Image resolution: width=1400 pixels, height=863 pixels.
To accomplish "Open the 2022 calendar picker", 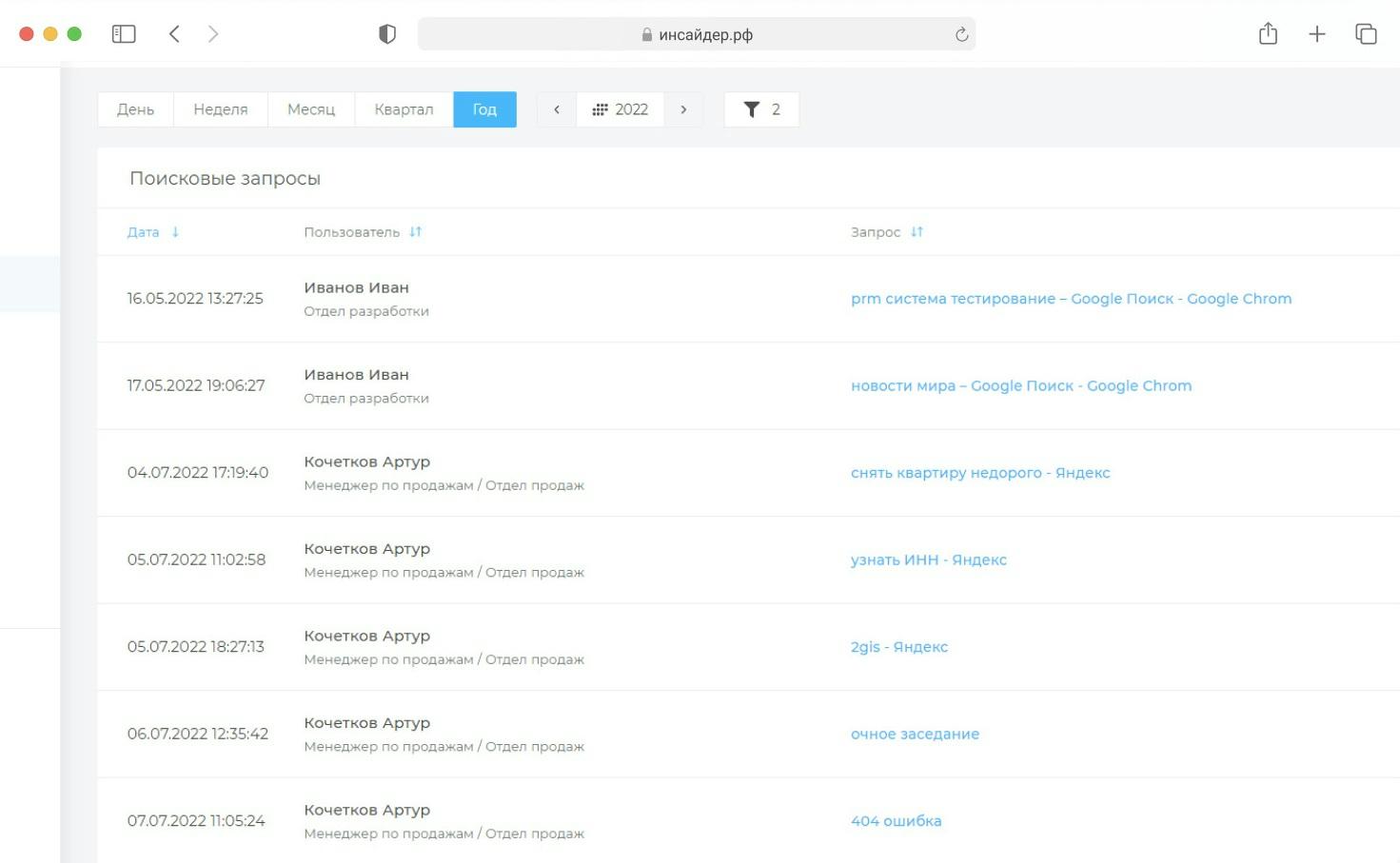I will (621, 109).
